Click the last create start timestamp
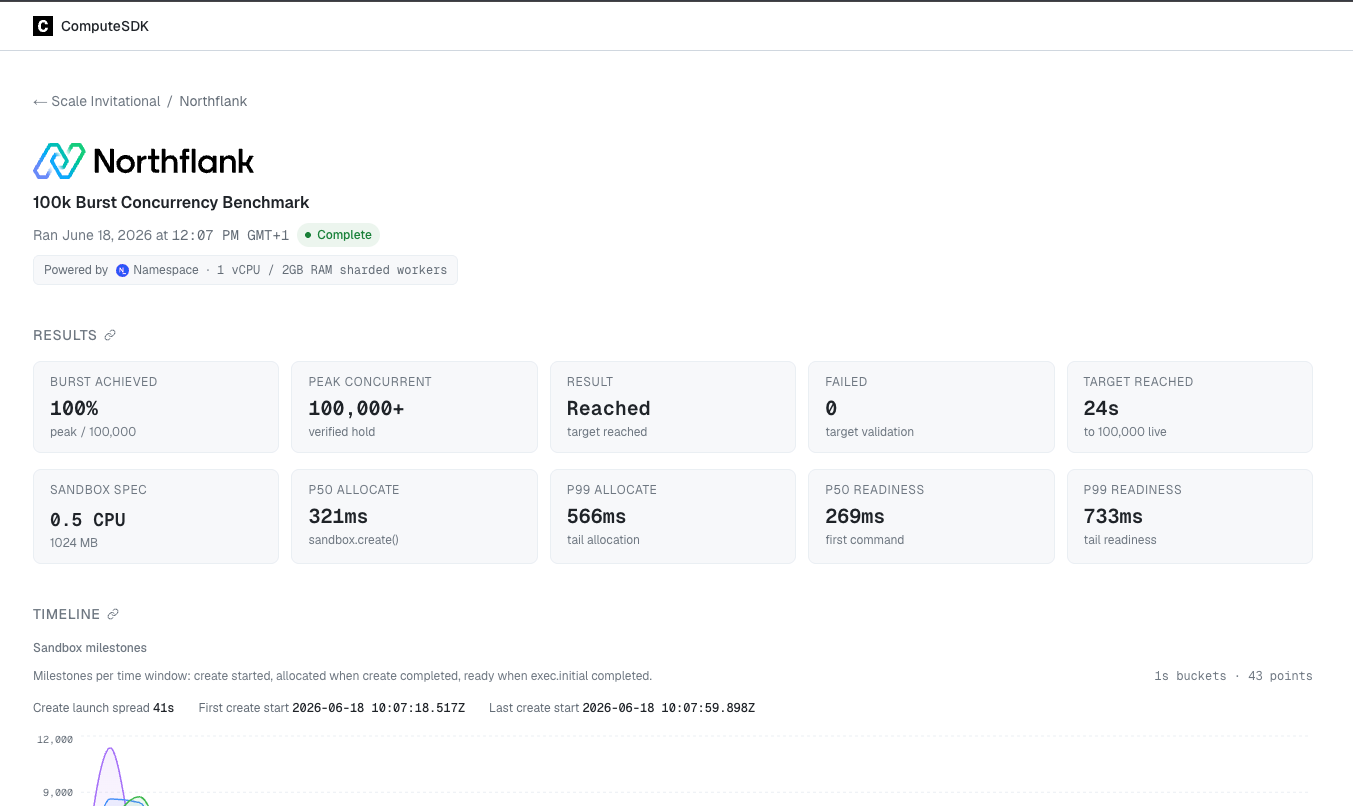 [x=669, y=708]
